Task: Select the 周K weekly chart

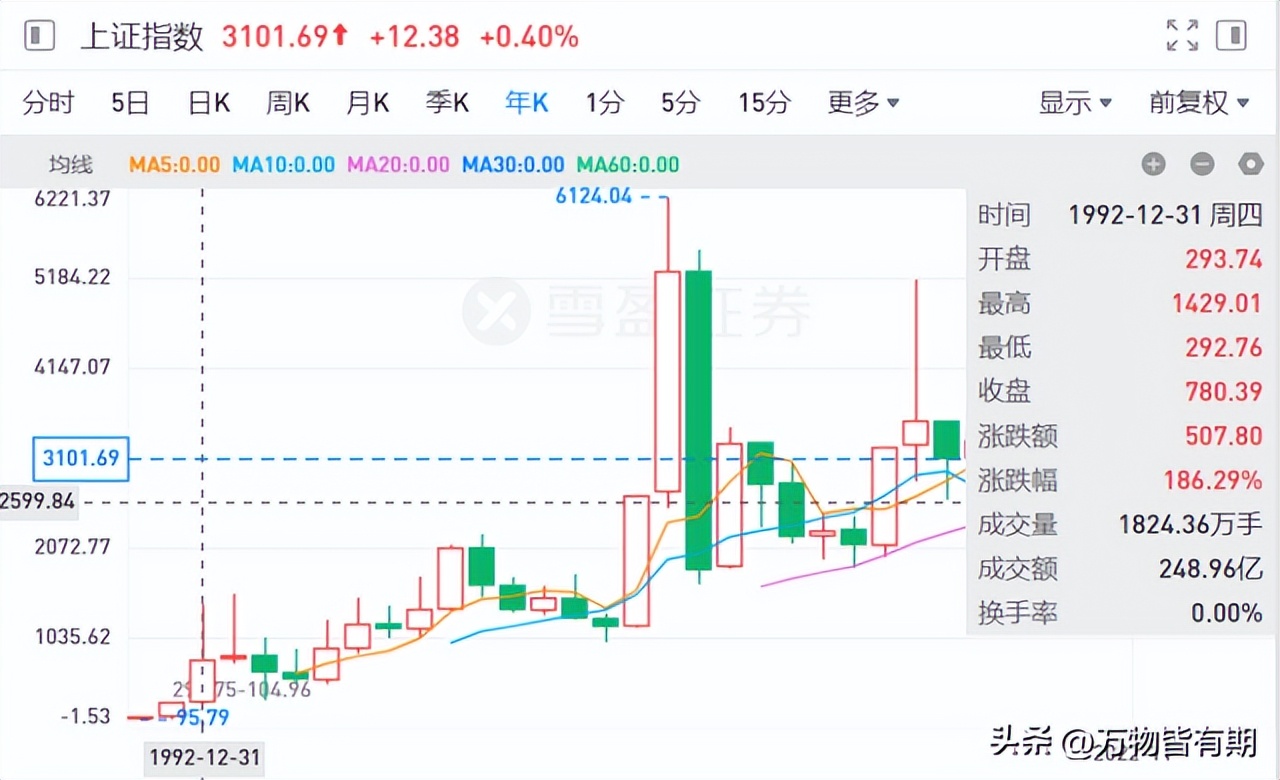Action: [x=287, y=102]
